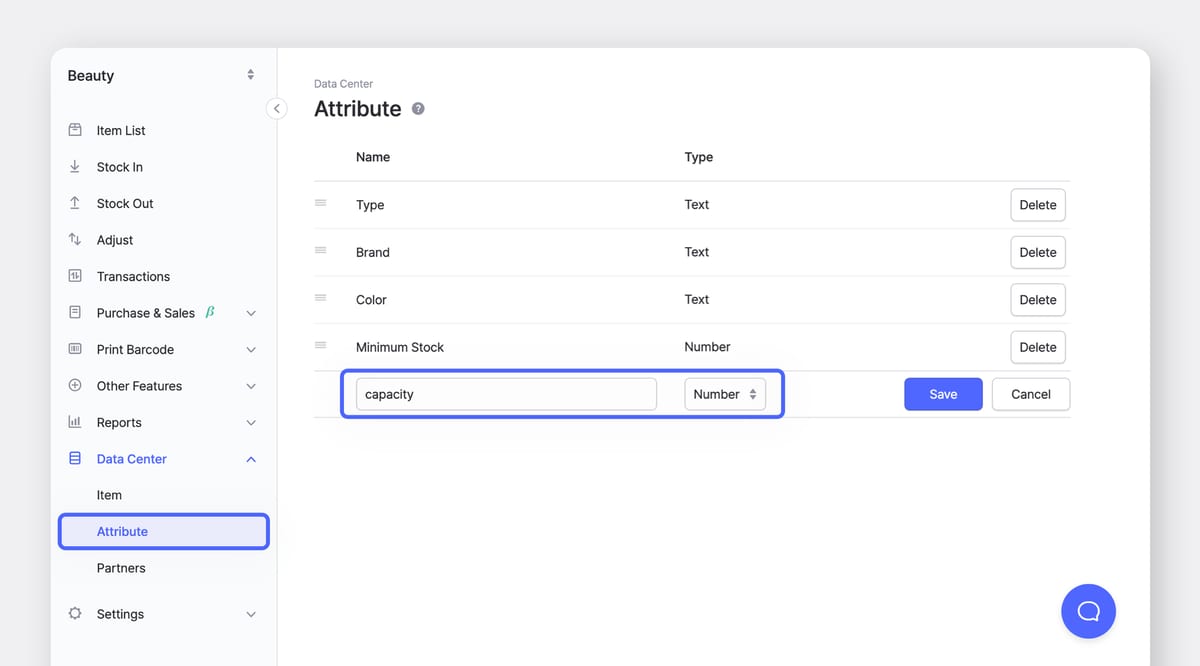1200x666 pixels.
Task: Click the Data Center database icon
Action: (75, 458)
